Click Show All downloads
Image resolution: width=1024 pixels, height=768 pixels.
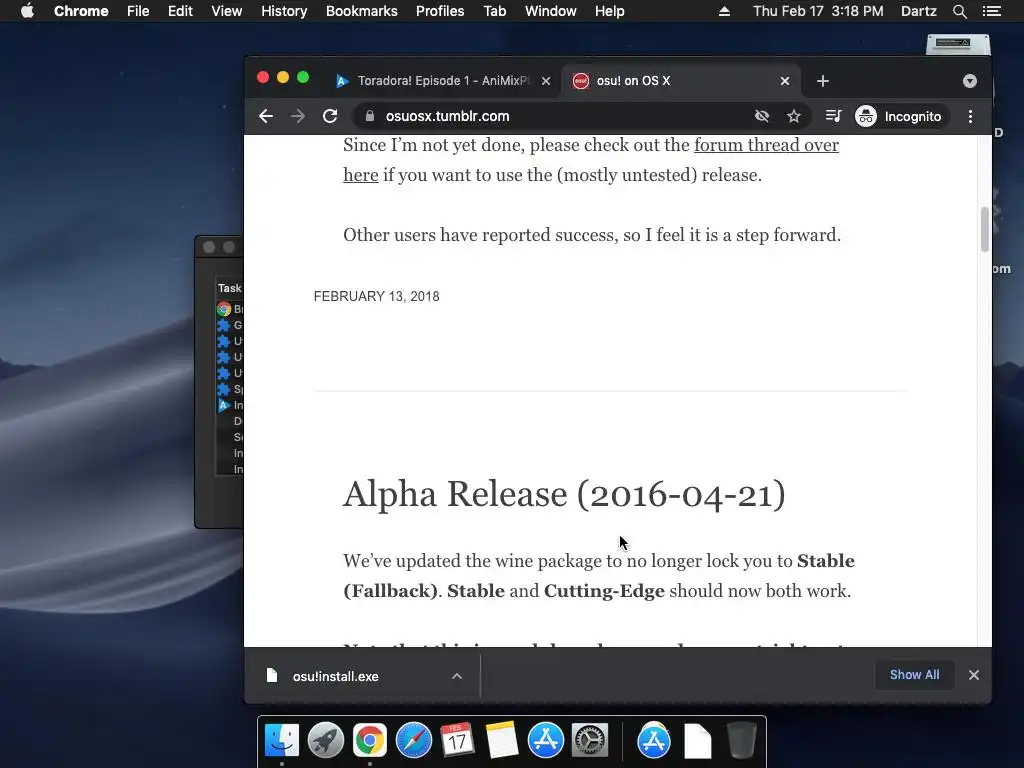(x=914, y=675)
